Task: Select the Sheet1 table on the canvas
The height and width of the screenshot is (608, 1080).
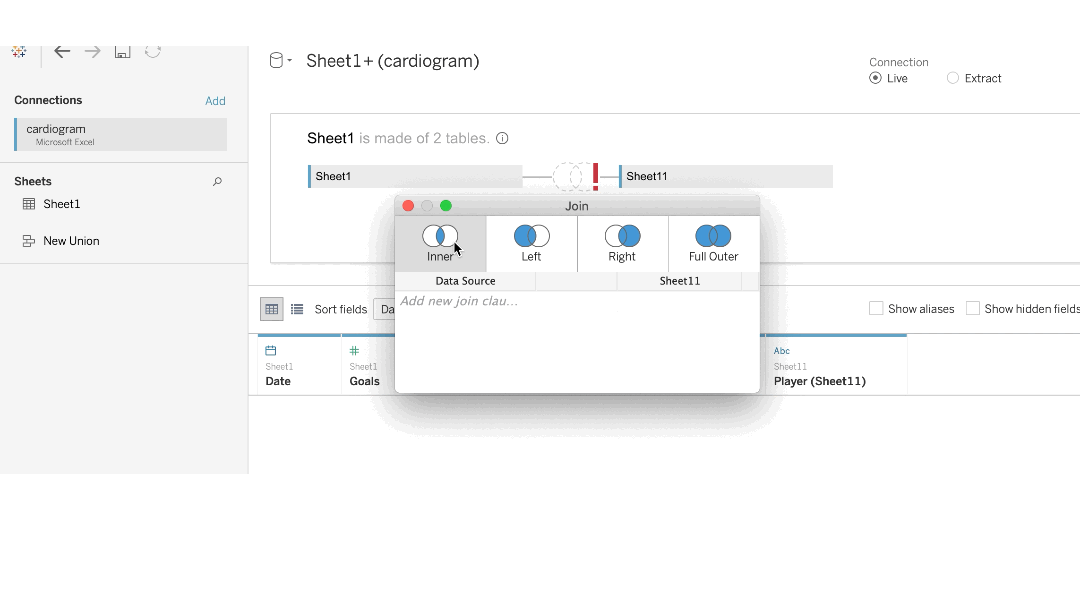Action: pos(415,176)
